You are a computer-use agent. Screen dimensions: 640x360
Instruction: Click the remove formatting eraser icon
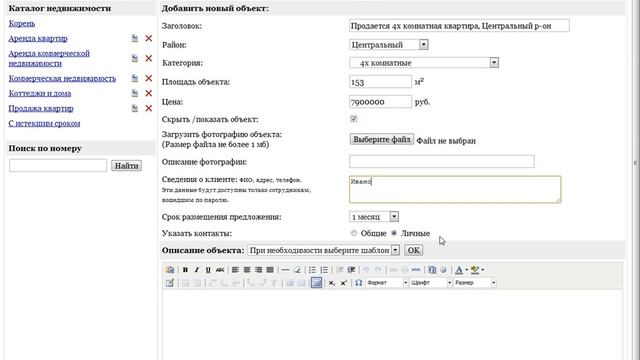[297, 270]
